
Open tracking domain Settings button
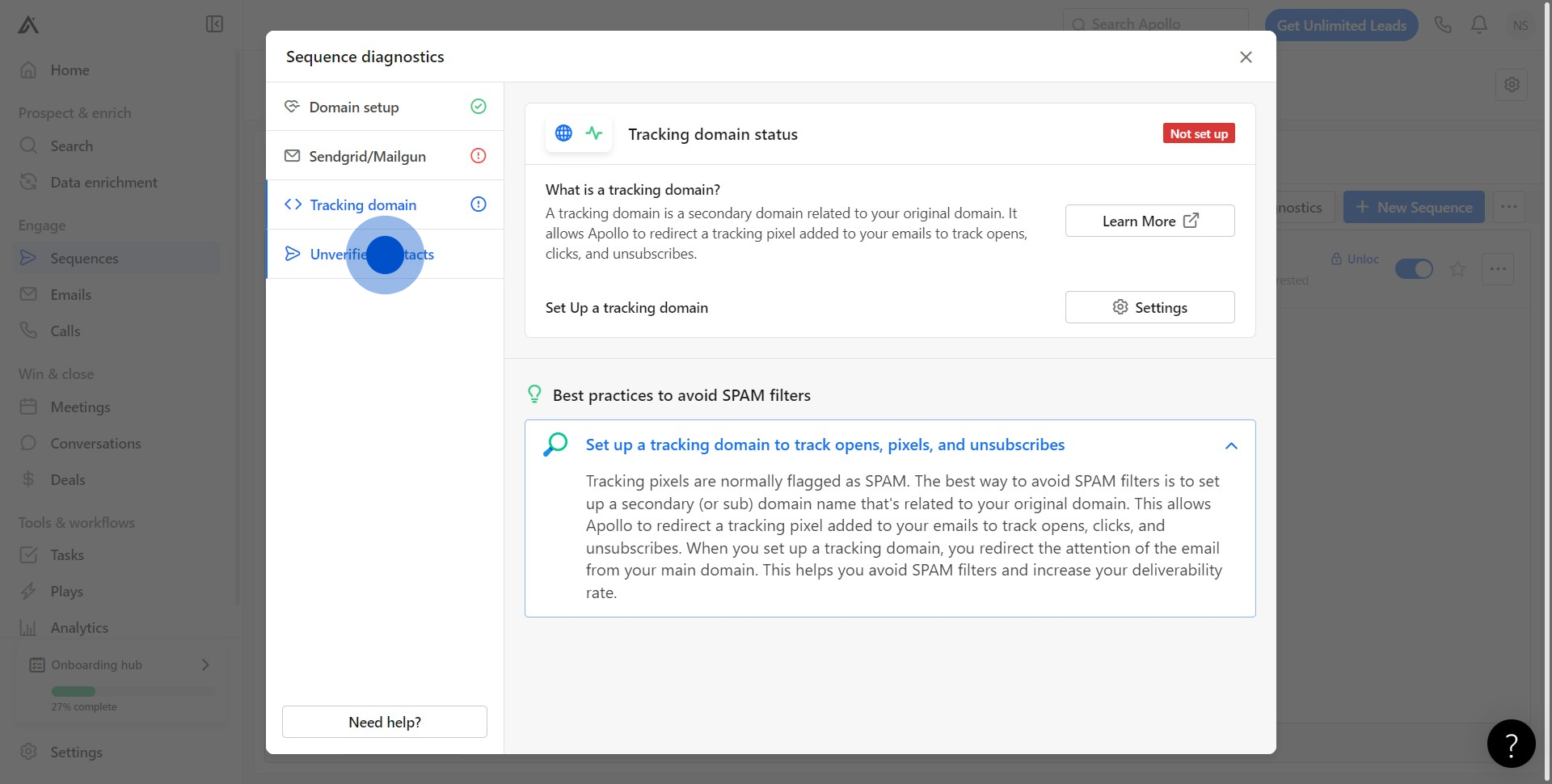tap(1149, 307)
